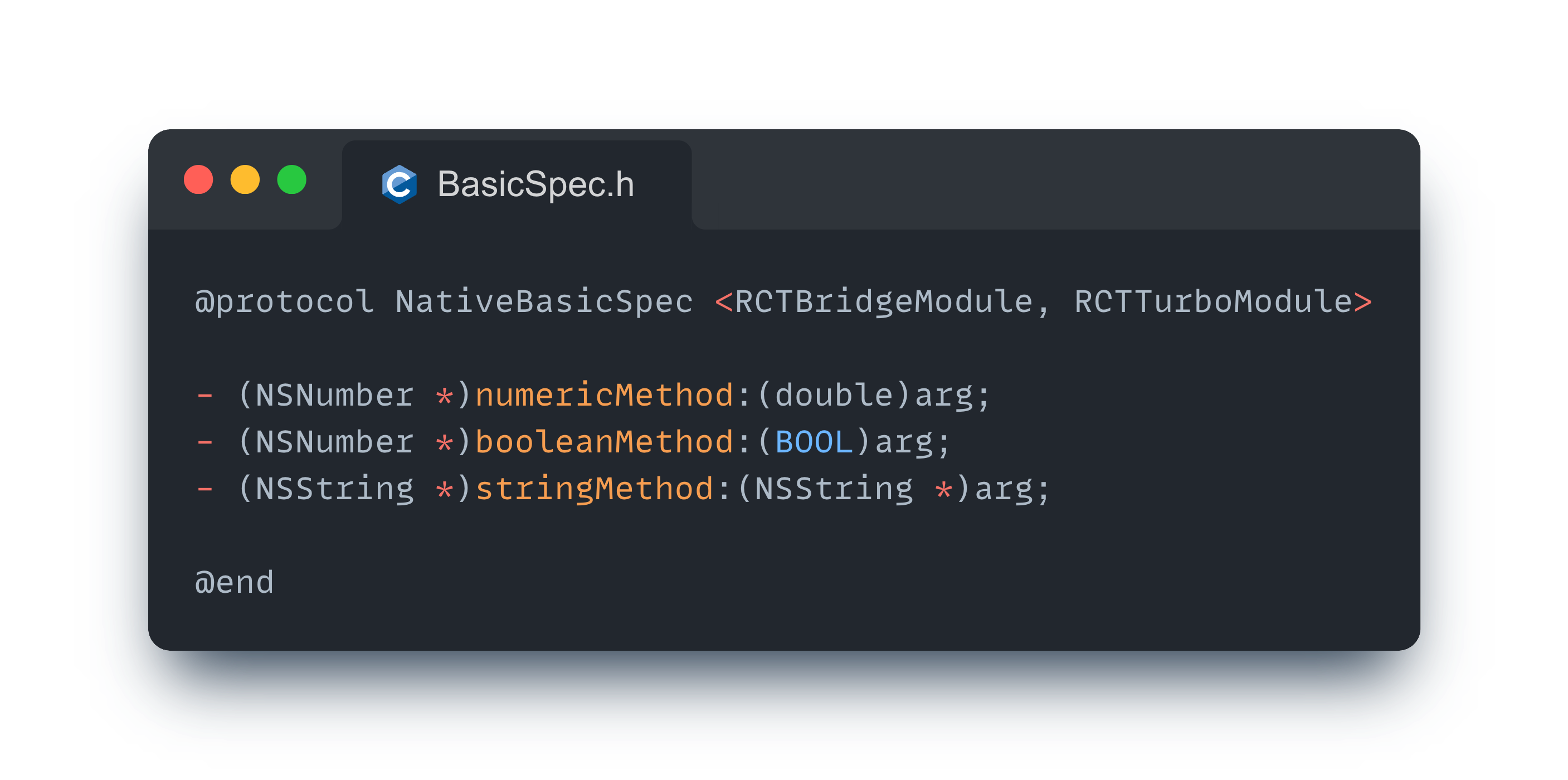This screenshot has height=780, width=1568.
Task: Click the booleanMethod method name
Action: [604, 442]
